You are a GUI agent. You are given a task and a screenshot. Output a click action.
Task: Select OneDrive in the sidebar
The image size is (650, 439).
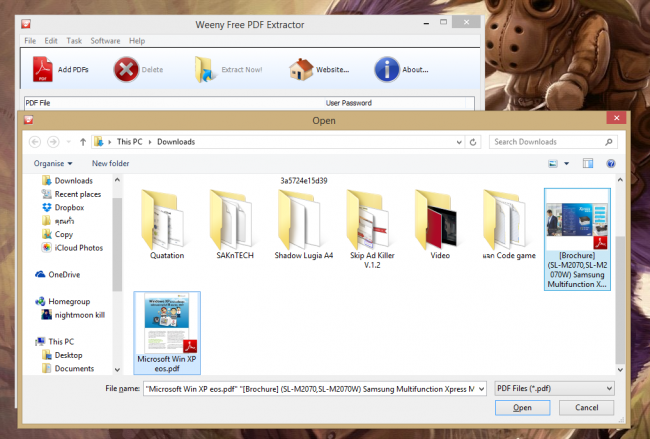(58, 274)
